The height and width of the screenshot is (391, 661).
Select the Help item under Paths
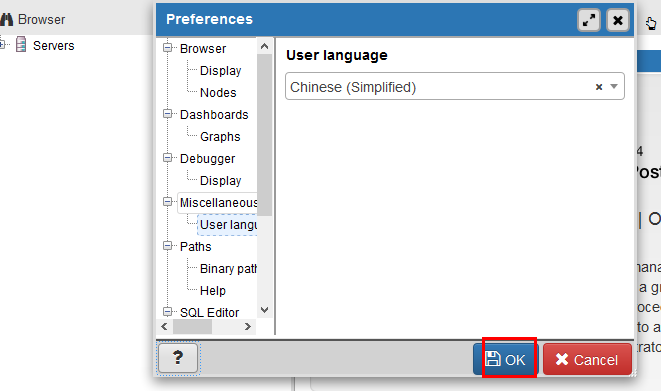(212, 290)
